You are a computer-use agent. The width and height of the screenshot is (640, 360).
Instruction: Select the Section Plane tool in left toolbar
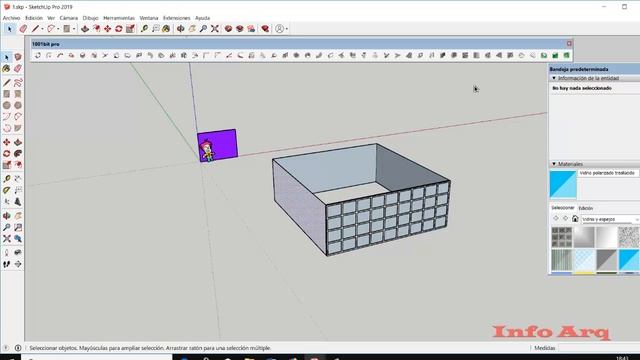pos(18,264)
